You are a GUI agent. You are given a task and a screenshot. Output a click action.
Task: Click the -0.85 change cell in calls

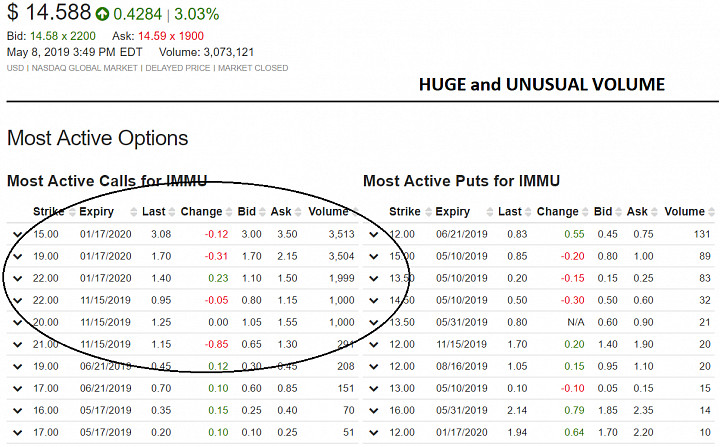pos(216,345)
